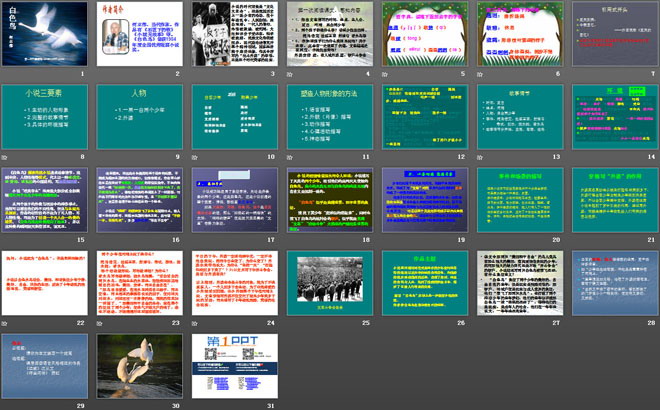
Task: Click the animation star icon under slide 7
Action: (569, 74)
